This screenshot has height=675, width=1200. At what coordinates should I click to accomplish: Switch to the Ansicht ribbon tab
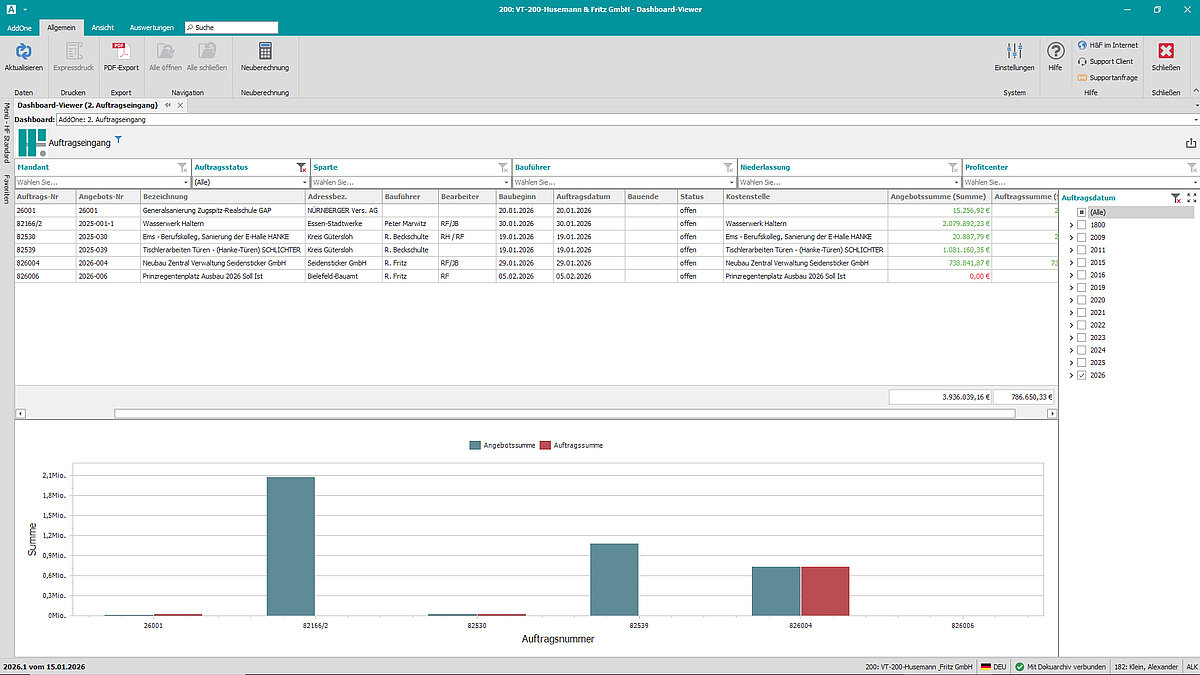click(x=102, y=27)
